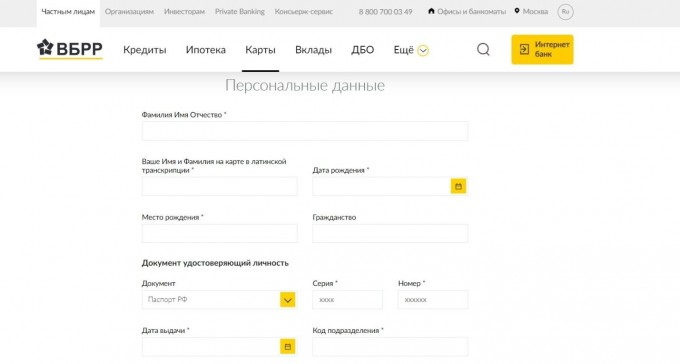Screen dimensions: 680x364
Task: Click the ВБРР bank logo
Action: click(x=70, y=49)
